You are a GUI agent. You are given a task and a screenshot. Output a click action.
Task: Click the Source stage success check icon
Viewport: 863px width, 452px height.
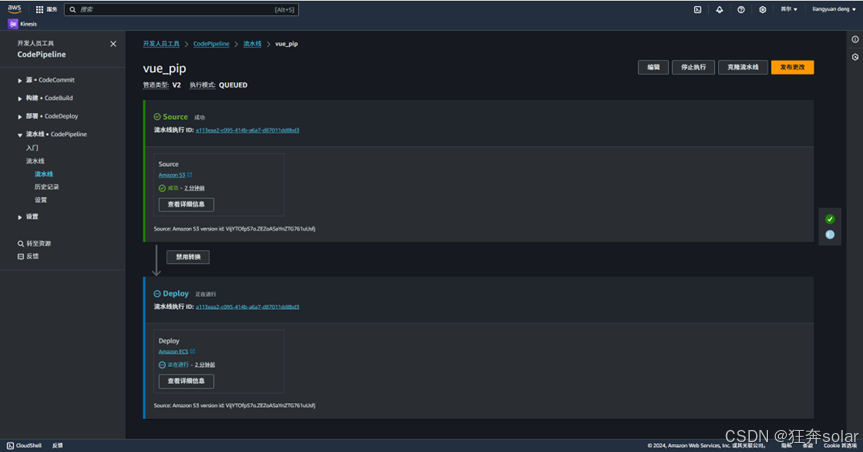pyautogui.click(x=157, y=117)
